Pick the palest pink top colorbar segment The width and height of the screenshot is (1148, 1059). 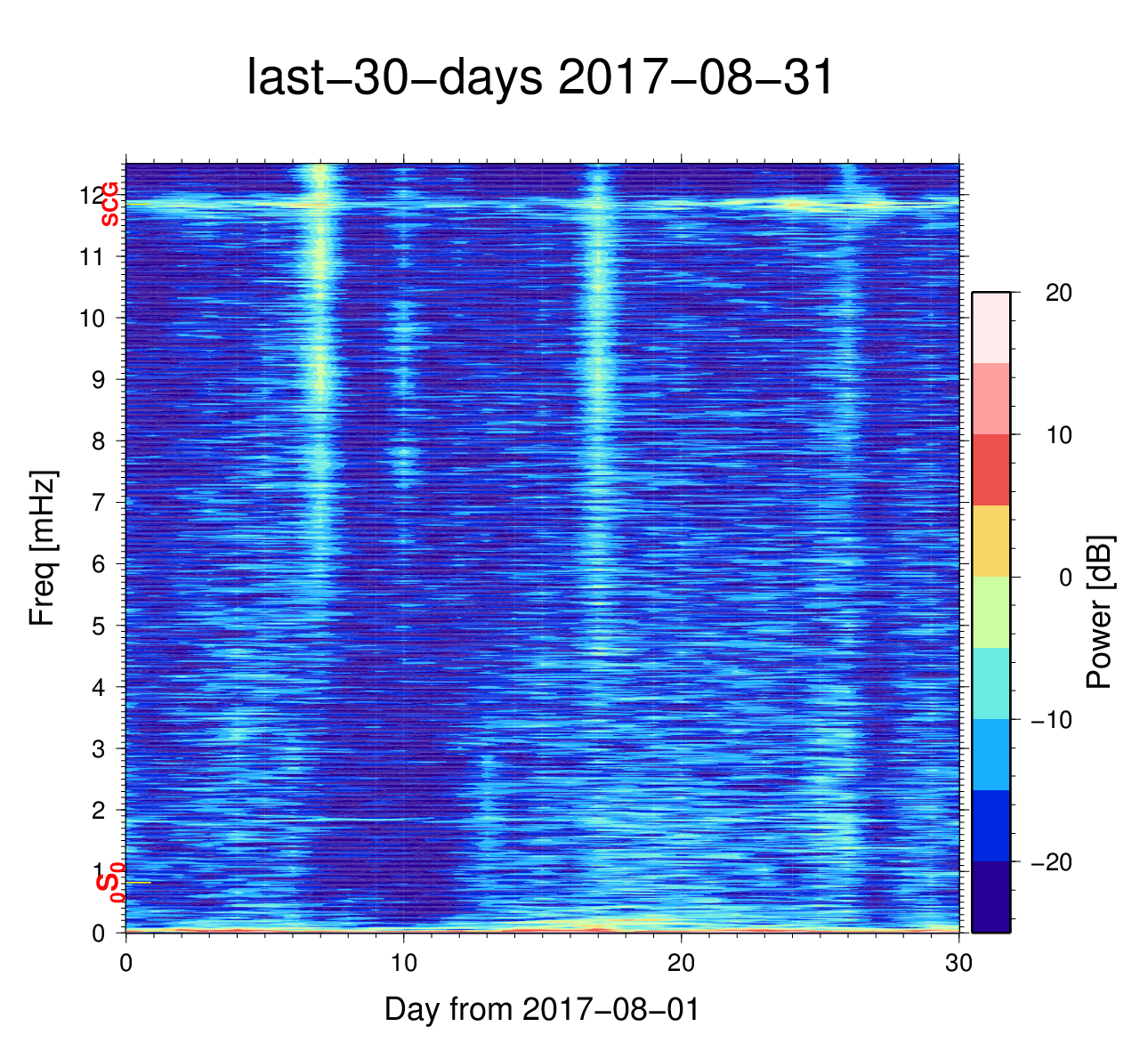pyautogui.click(x=990, y=327)
